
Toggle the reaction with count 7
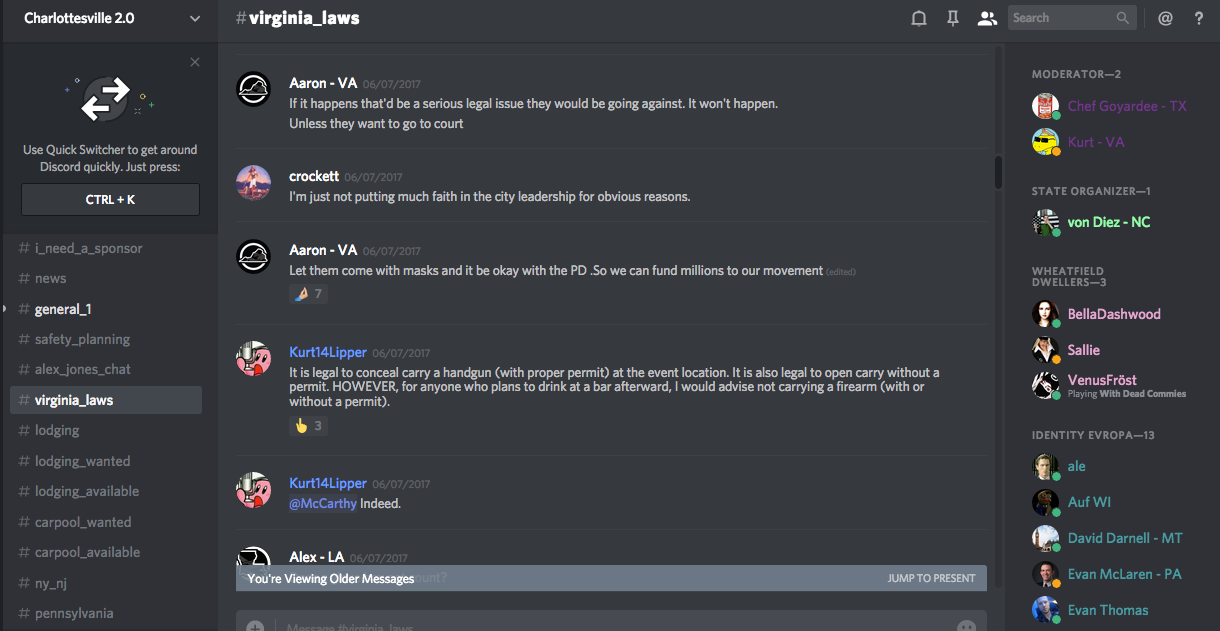308,294
